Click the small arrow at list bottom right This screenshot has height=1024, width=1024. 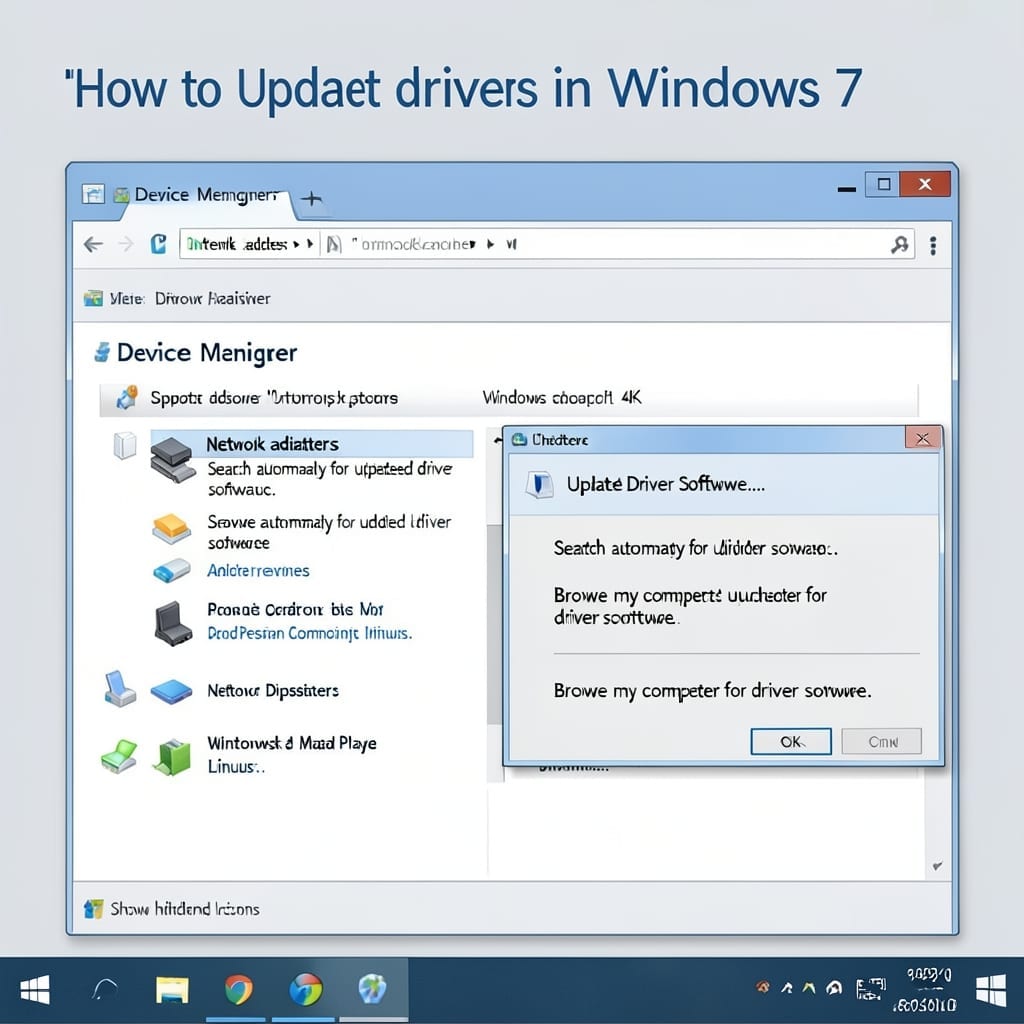click(x=938, y=867)
